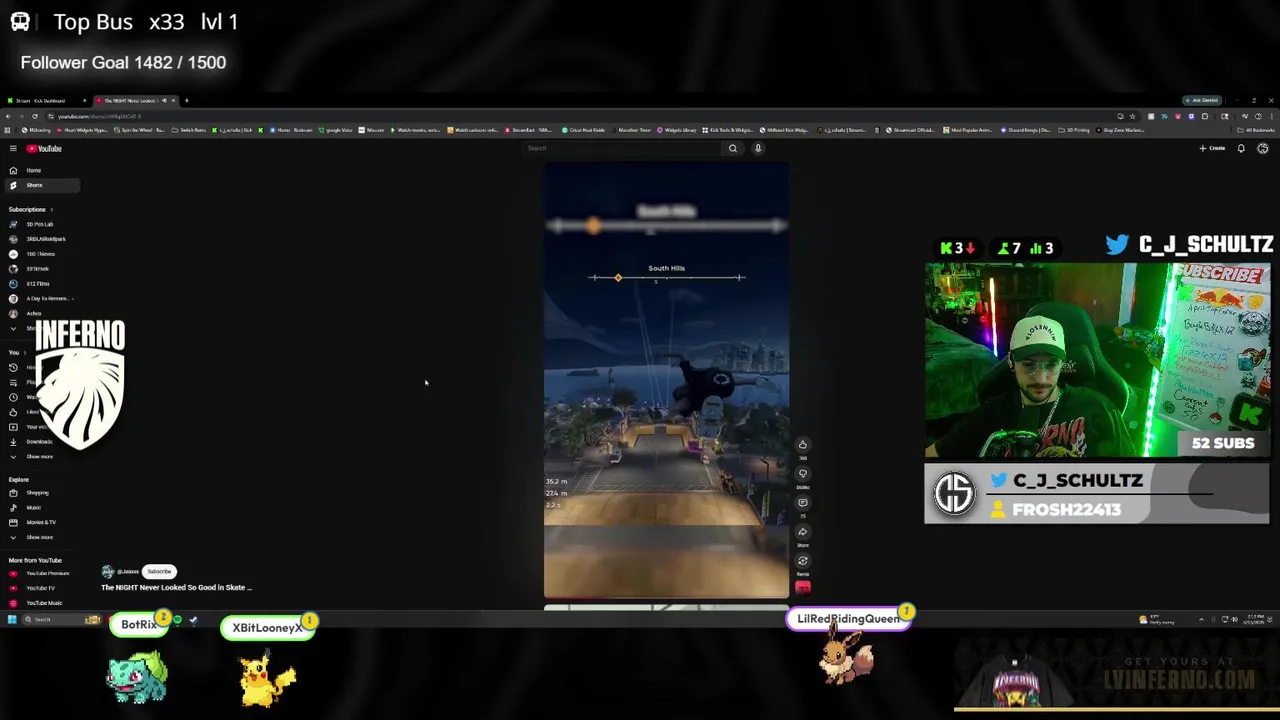
Task: Click the Short title 'The NIGHT Never Looked So Good'
Action: [x=177, y=588]
